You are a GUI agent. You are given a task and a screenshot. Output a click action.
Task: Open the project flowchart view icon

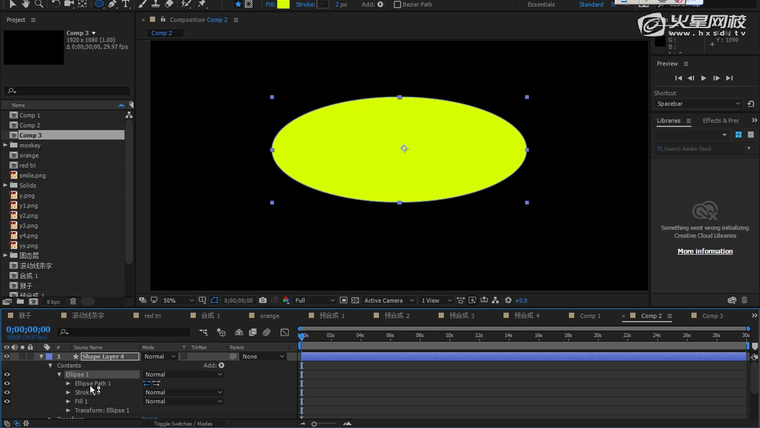pos(129,115)
